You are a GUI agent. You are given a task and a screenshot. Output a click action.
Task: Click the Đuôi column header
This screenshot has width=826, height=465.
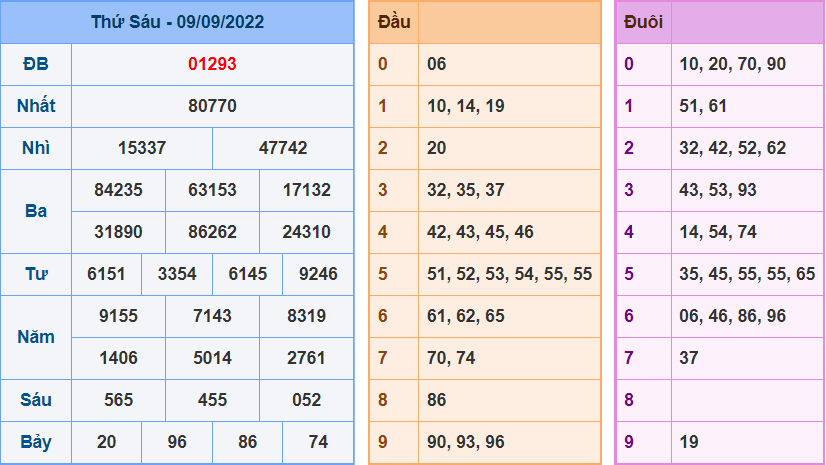point(643,22)
